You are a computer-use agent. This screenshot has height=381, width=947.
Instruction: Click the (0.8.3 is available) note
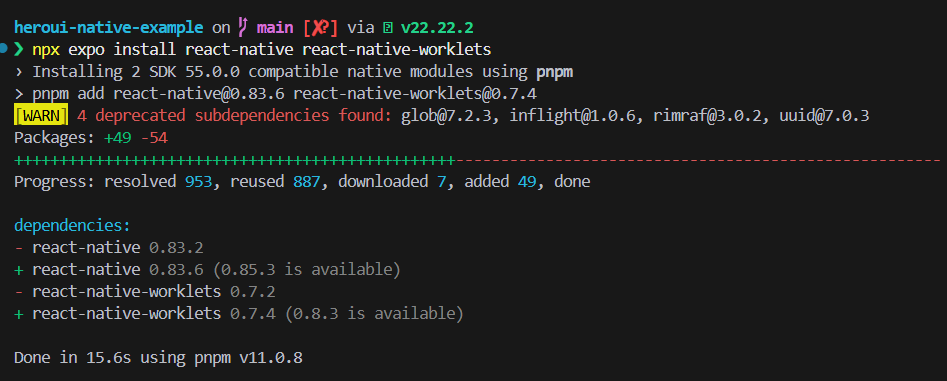[374, 314]
